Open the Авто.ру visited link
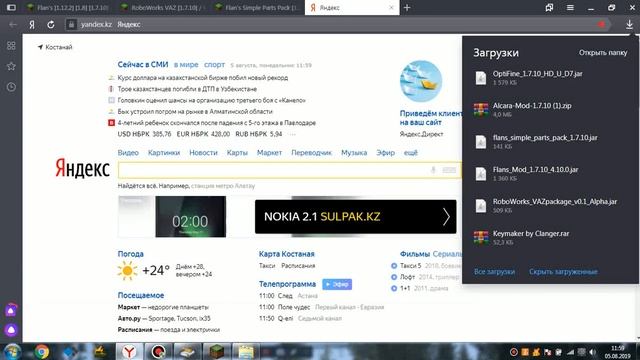The height and width of the screenshot is (360, 640). [129, 318]
